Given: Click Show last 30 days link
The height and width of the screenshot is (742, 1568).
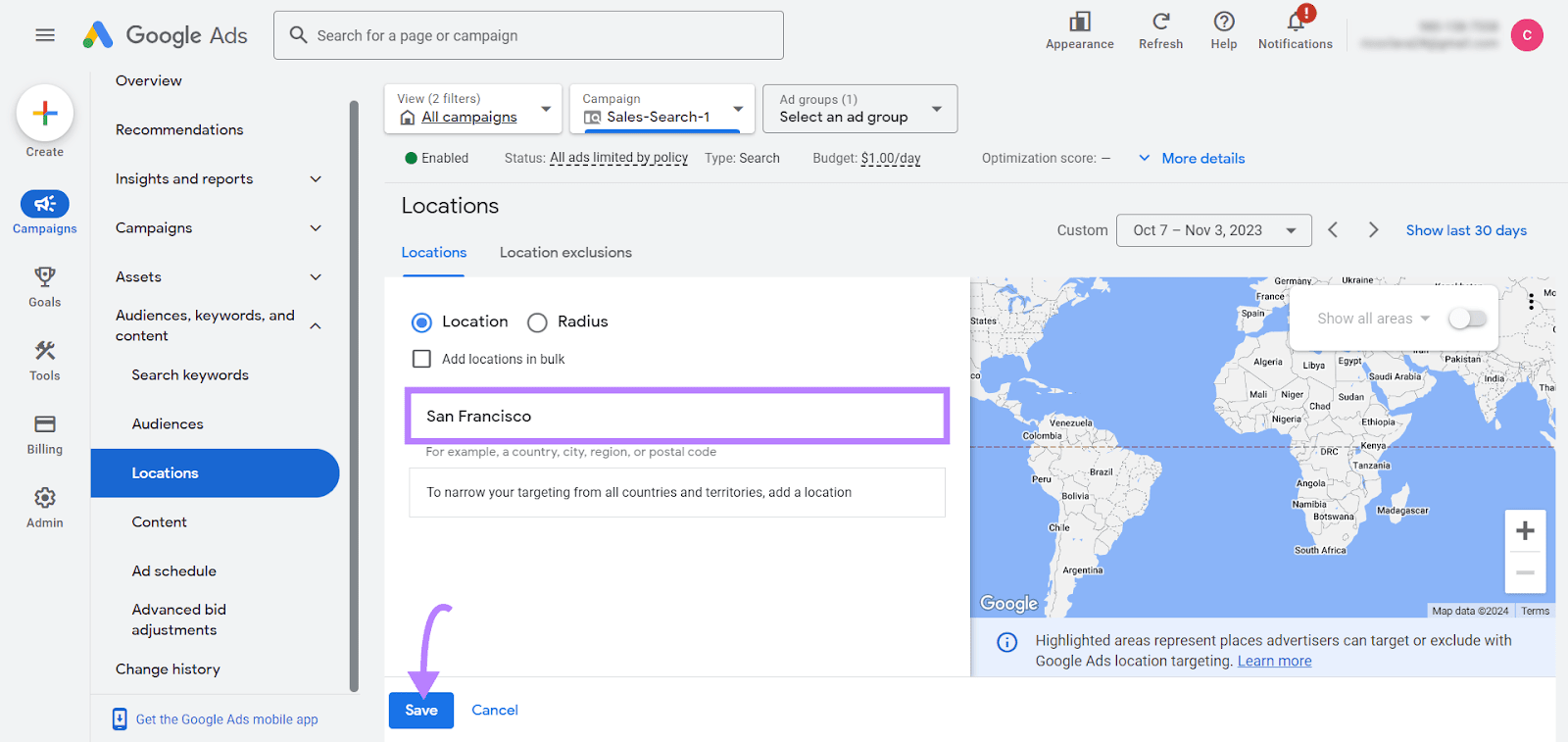Looking at the screenshot, I should tap(1466, 230).
